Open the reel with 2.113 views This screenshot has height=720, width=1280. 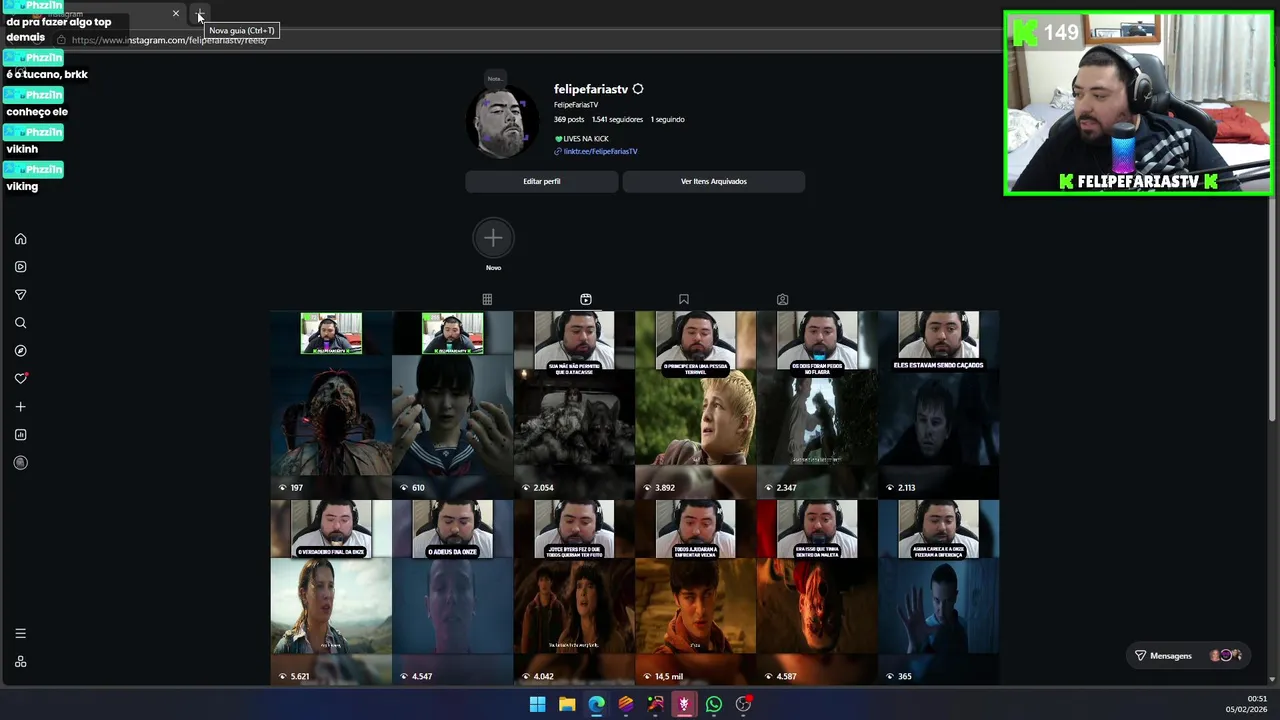tap(938, 403)
